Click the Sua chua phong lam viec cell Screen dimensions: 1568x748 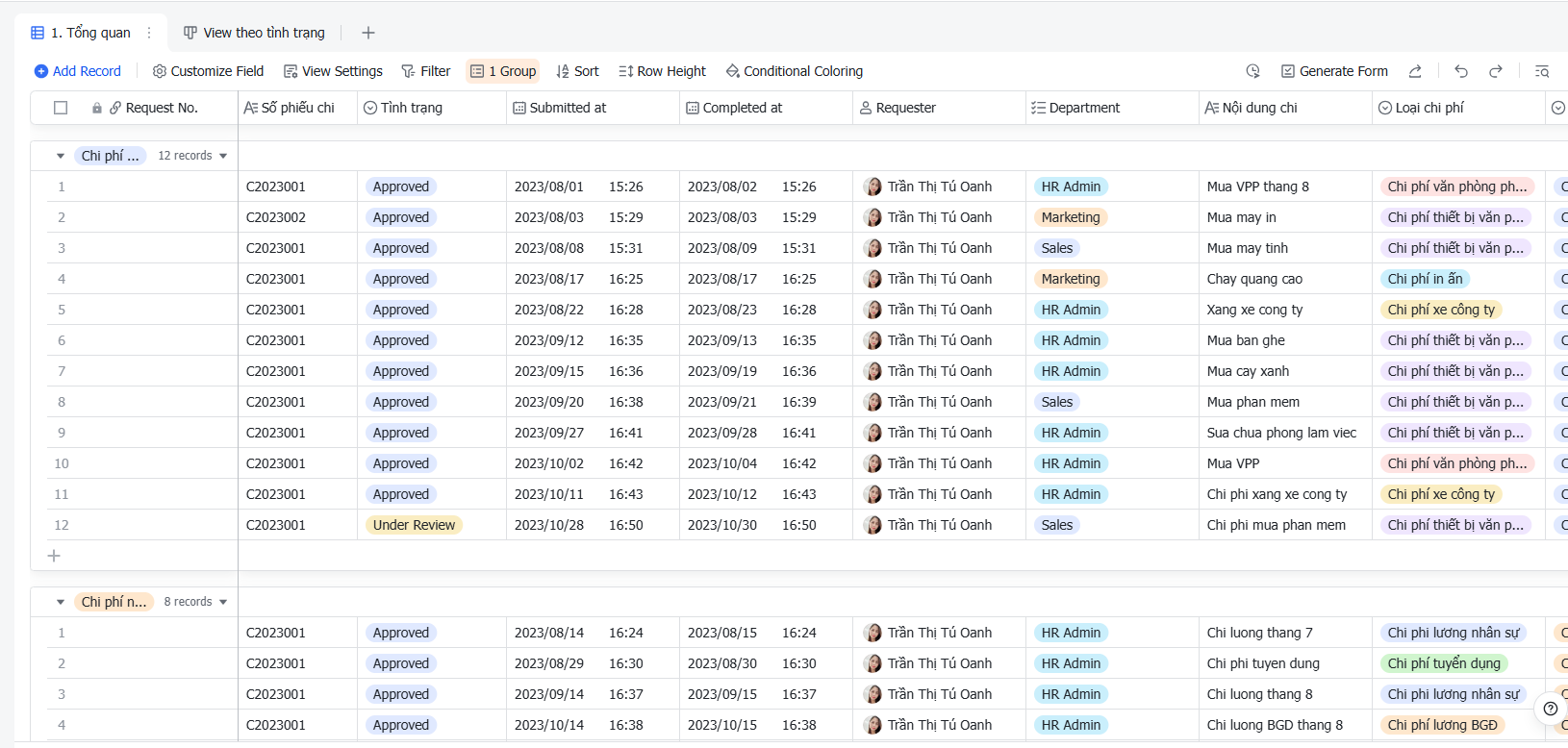tap(1285, 433)
